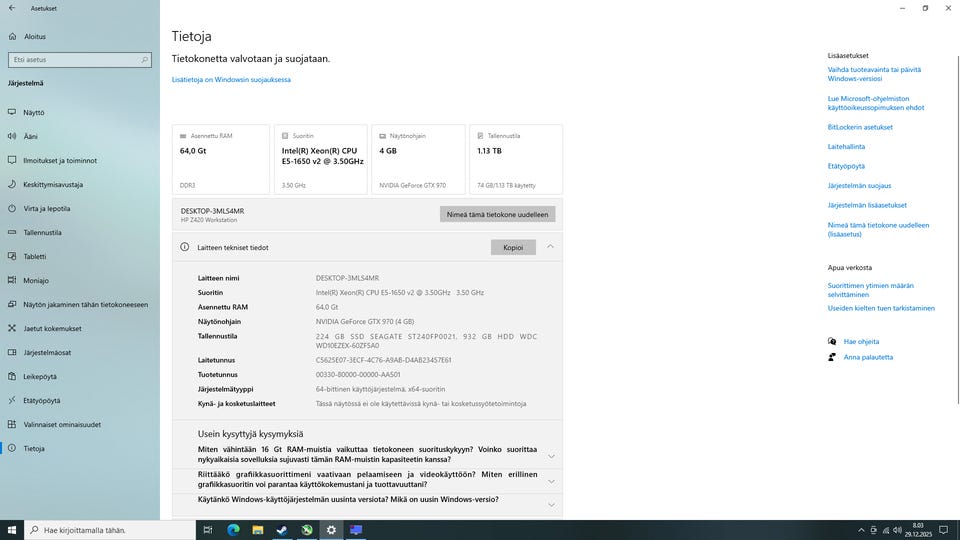Click the Settings gear on taskbar
960x540 pixels.
pos(331,530)
